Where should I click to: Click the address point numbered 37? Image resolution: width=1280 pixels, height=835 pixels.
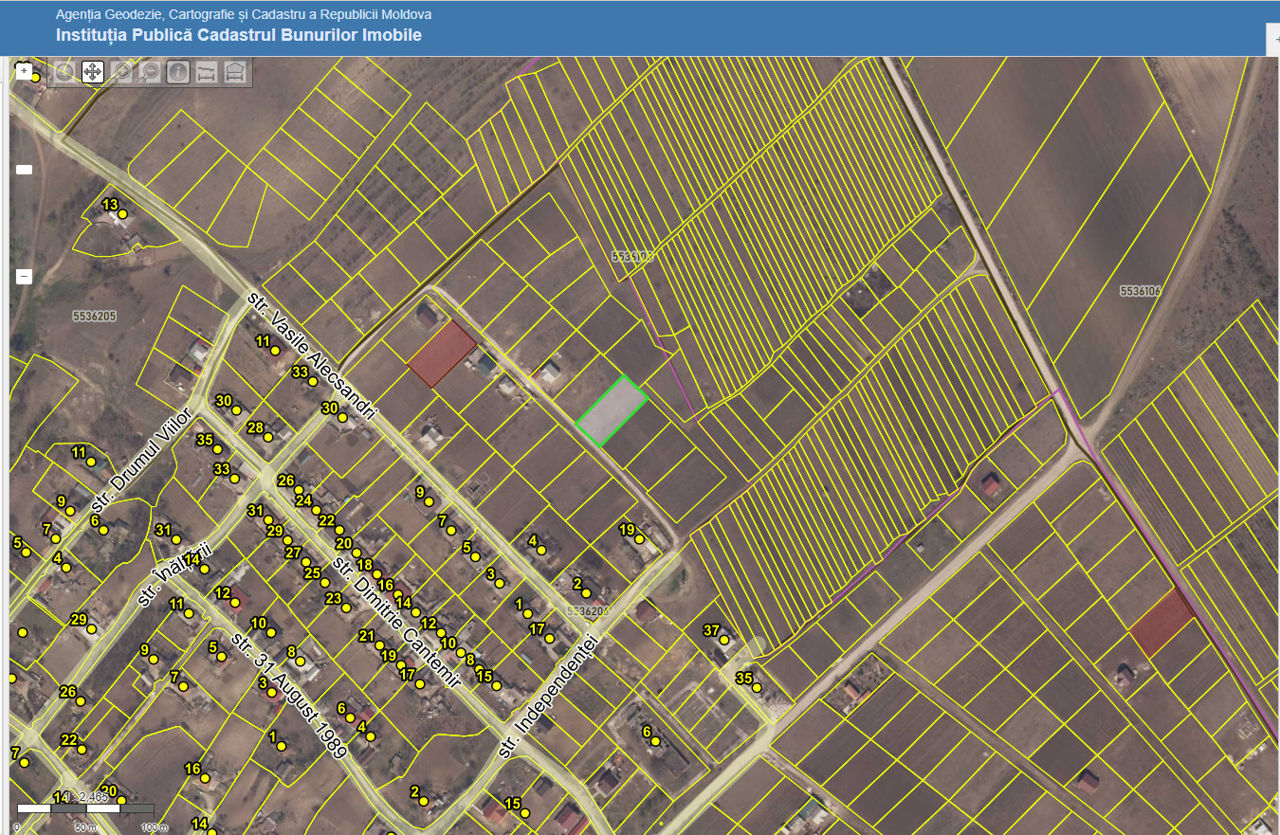724,640
